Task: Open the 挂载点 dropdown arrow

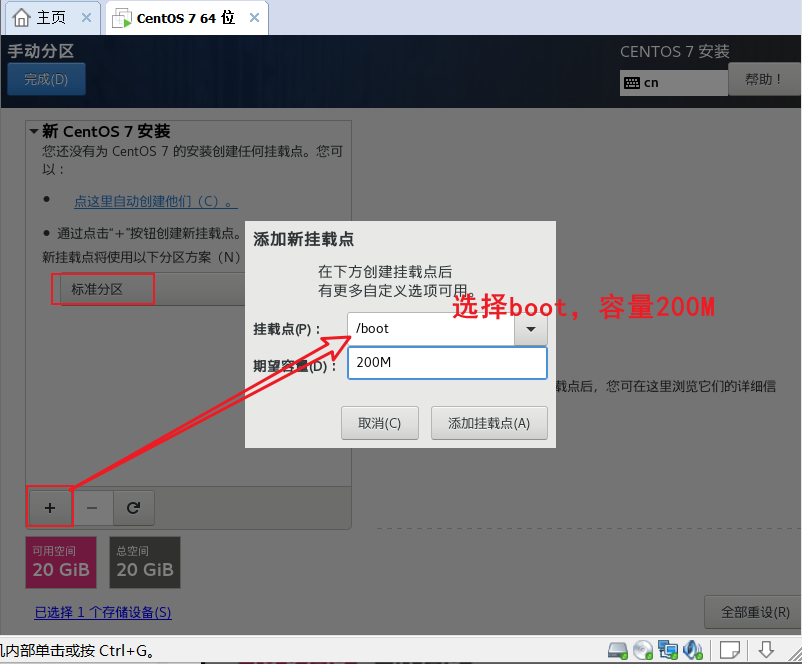Action: [x=531, y=329]
